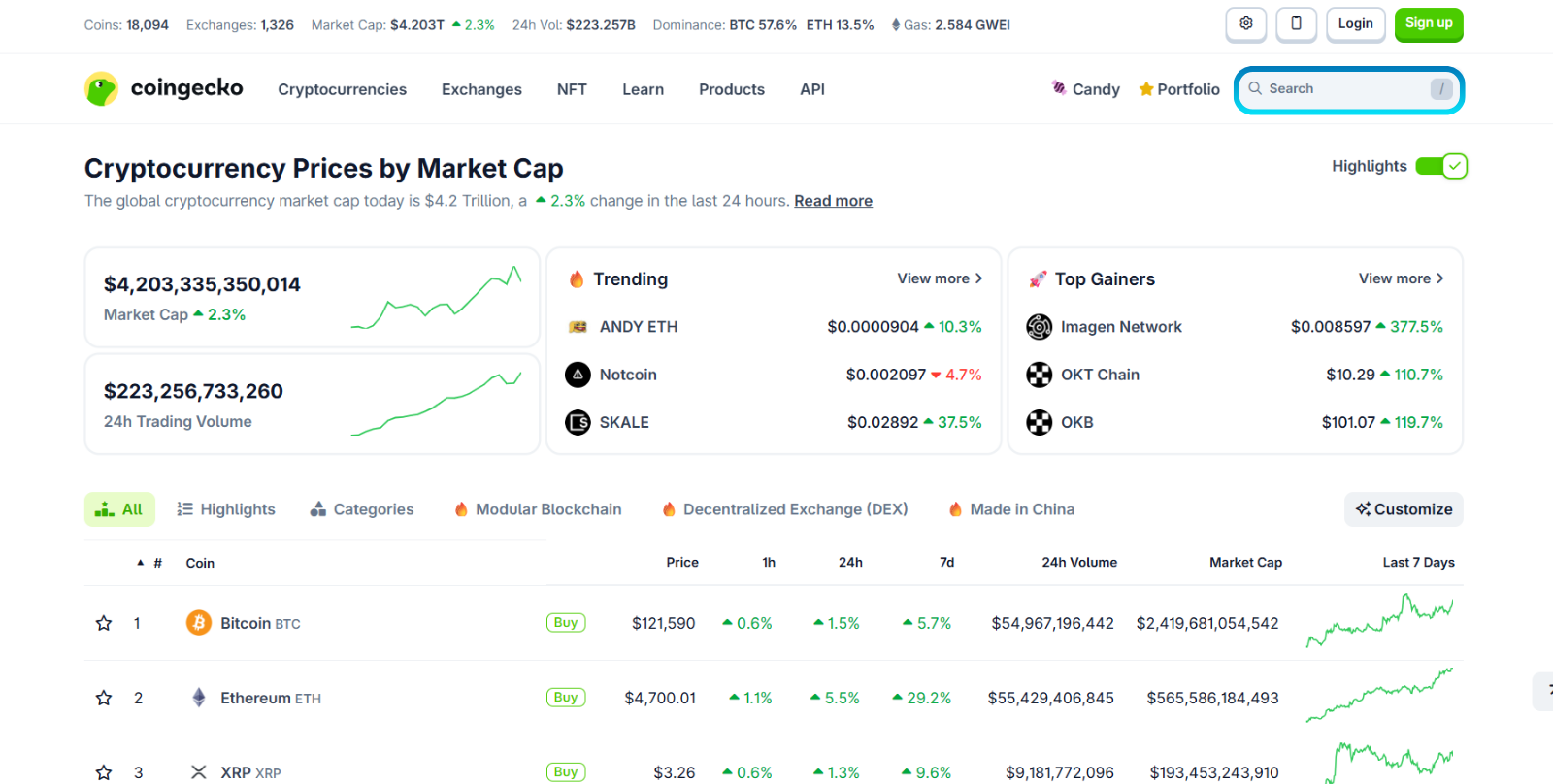Click the Notcoin coin icon
This screenshot has width=1553, height=784.
tap(578, 375)
